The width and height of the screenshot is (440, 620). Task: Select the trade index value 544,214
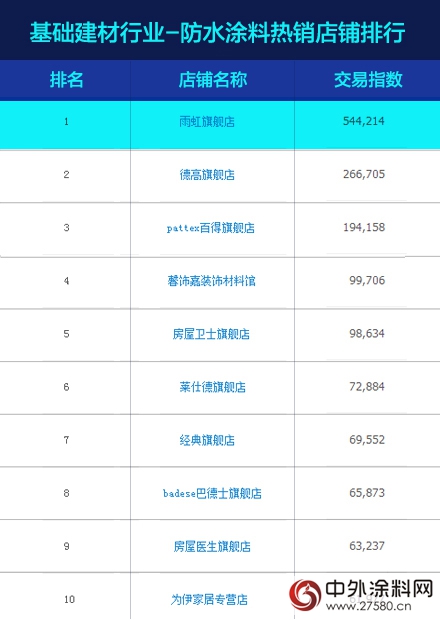coord(364,121)
